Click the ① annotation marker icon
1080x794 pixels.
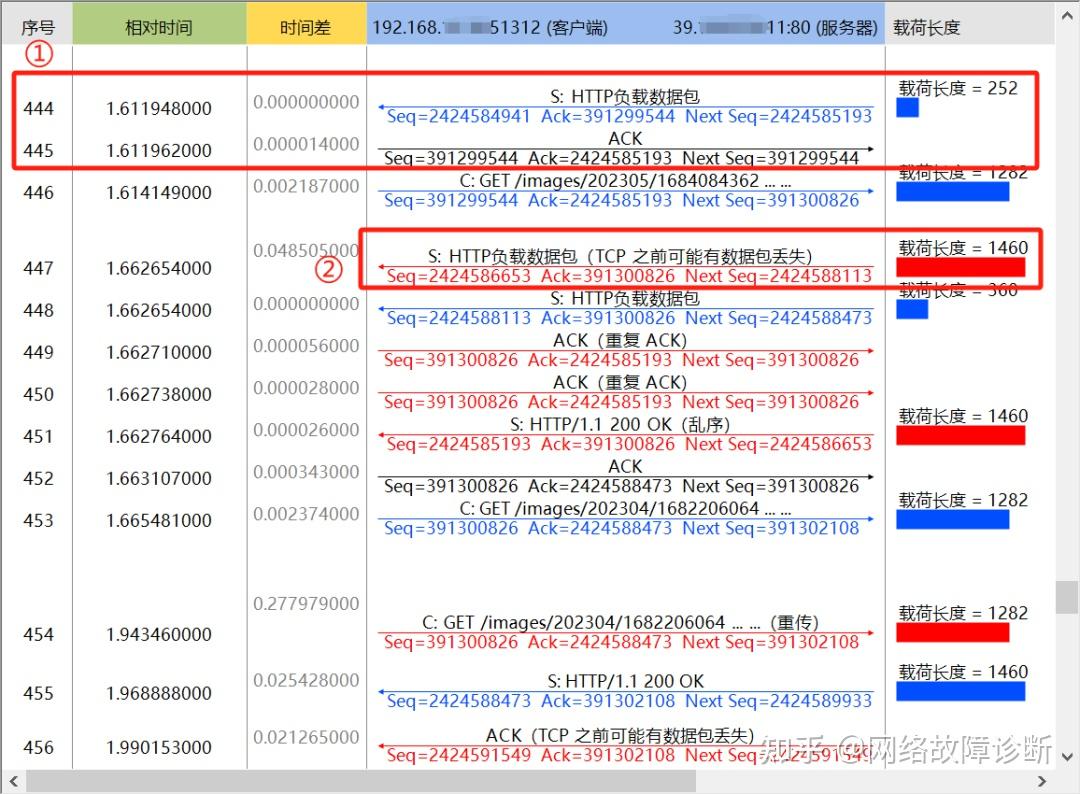(x=39, y=55)
